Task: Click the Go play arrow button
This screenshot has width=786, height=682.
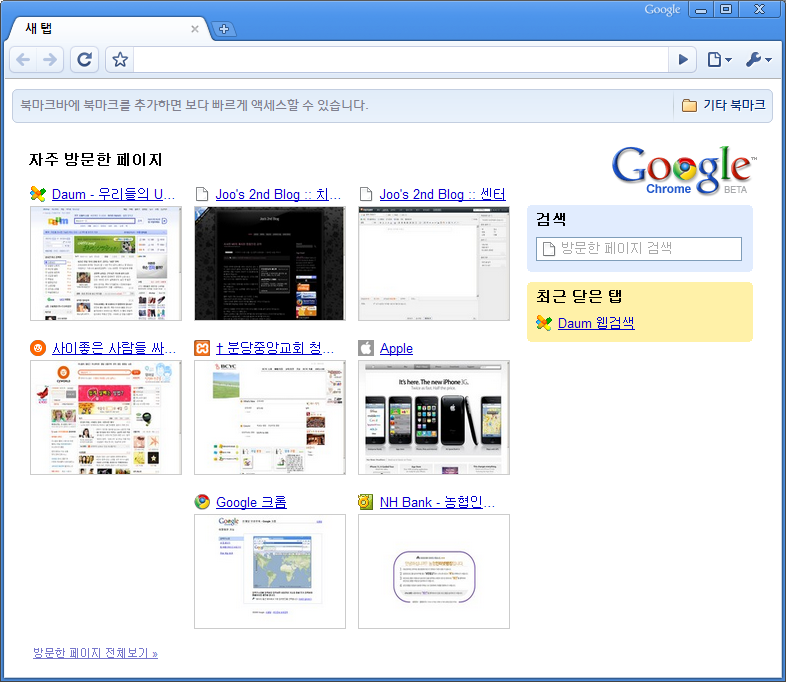Action: click(683, 60)
